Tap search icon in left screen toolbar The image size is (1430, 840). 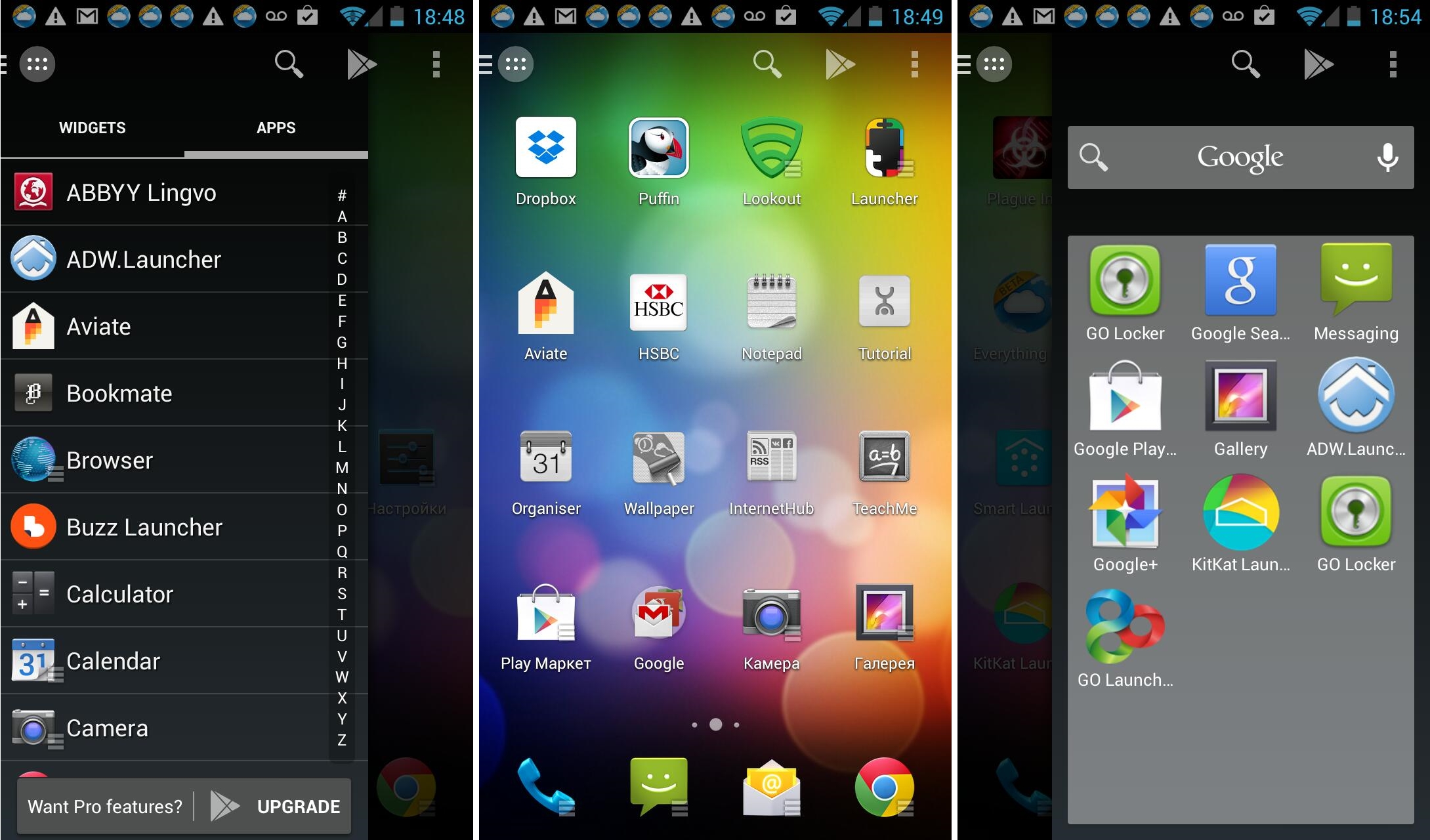[288, 64]
